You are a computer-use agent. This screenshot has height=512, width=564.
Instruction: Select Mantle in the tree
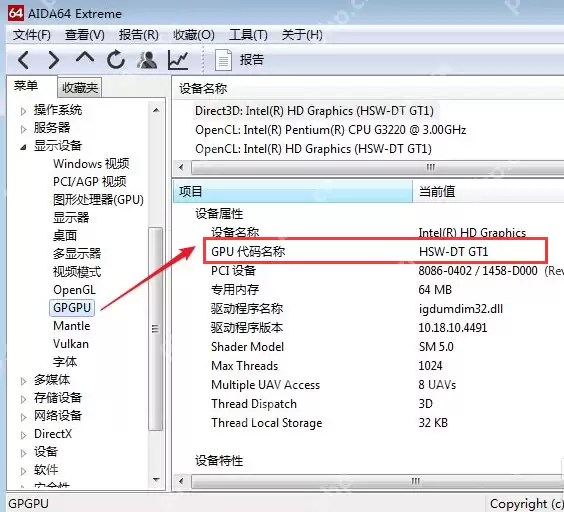(72, 326)
